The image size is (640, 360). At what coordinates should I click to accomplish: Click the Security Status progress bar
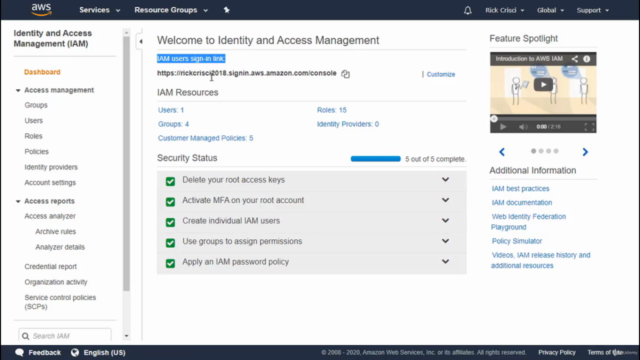(x=376, y=159)
